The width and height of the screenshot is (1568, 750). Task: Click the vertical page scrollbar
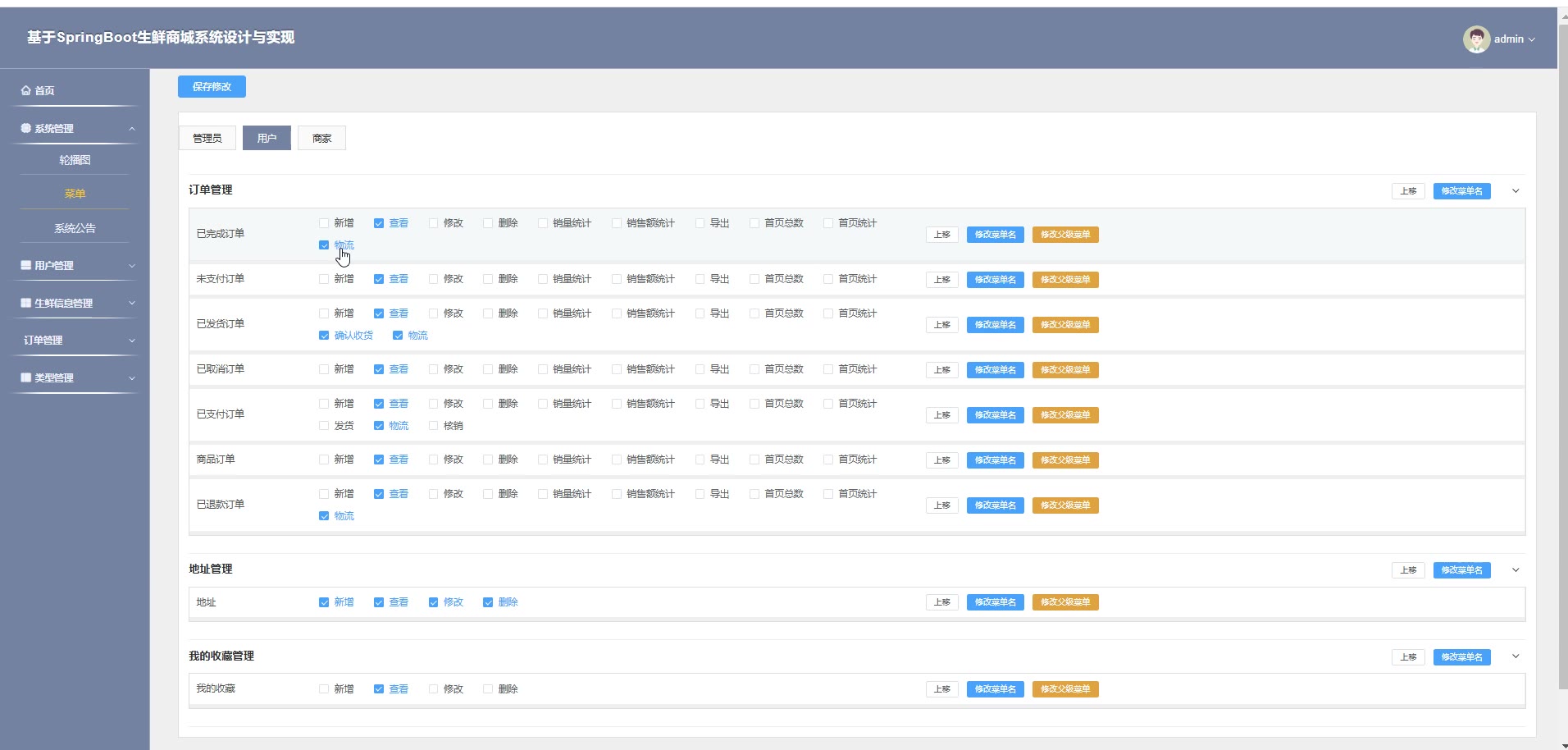[x=1562, y=328]
